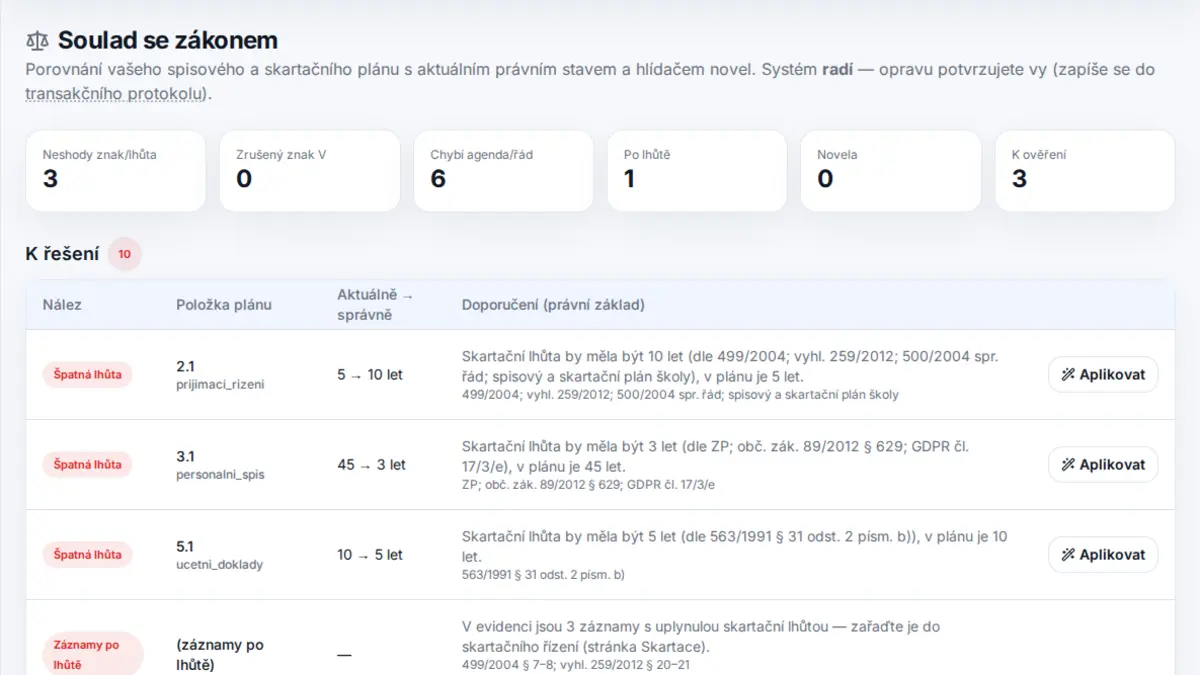
Task: Click the 10 → 5 let value
Action: (370, 555)
